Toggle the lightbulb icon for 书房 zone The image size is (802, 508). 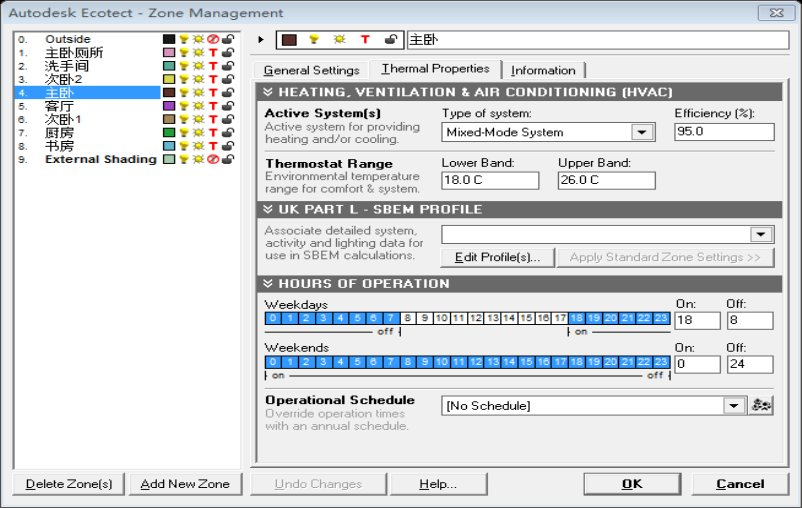[x=184, y=146]
